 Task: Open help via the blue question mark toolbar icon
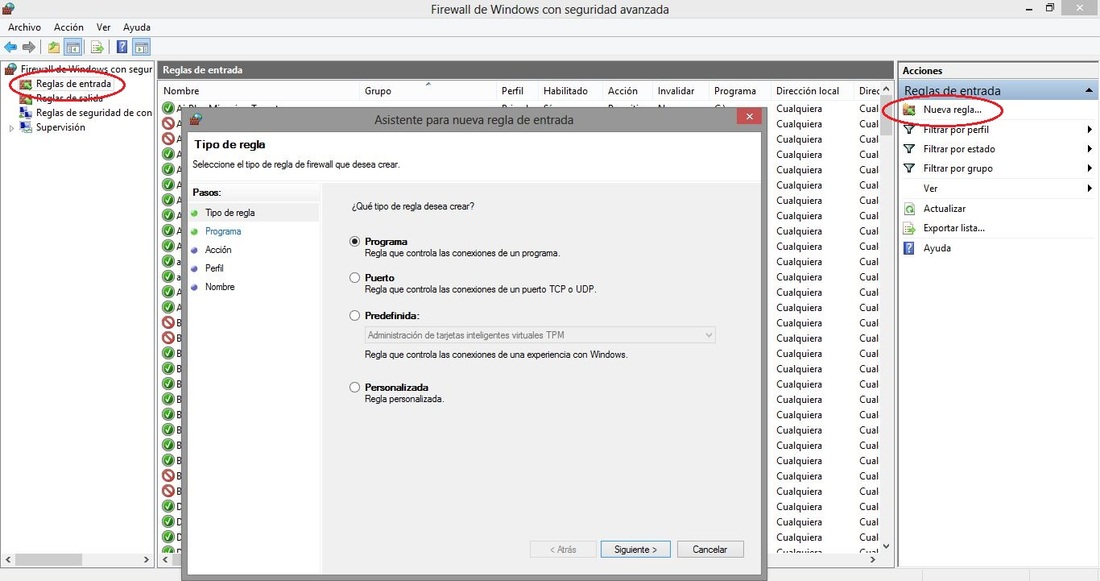coord(122,47)
